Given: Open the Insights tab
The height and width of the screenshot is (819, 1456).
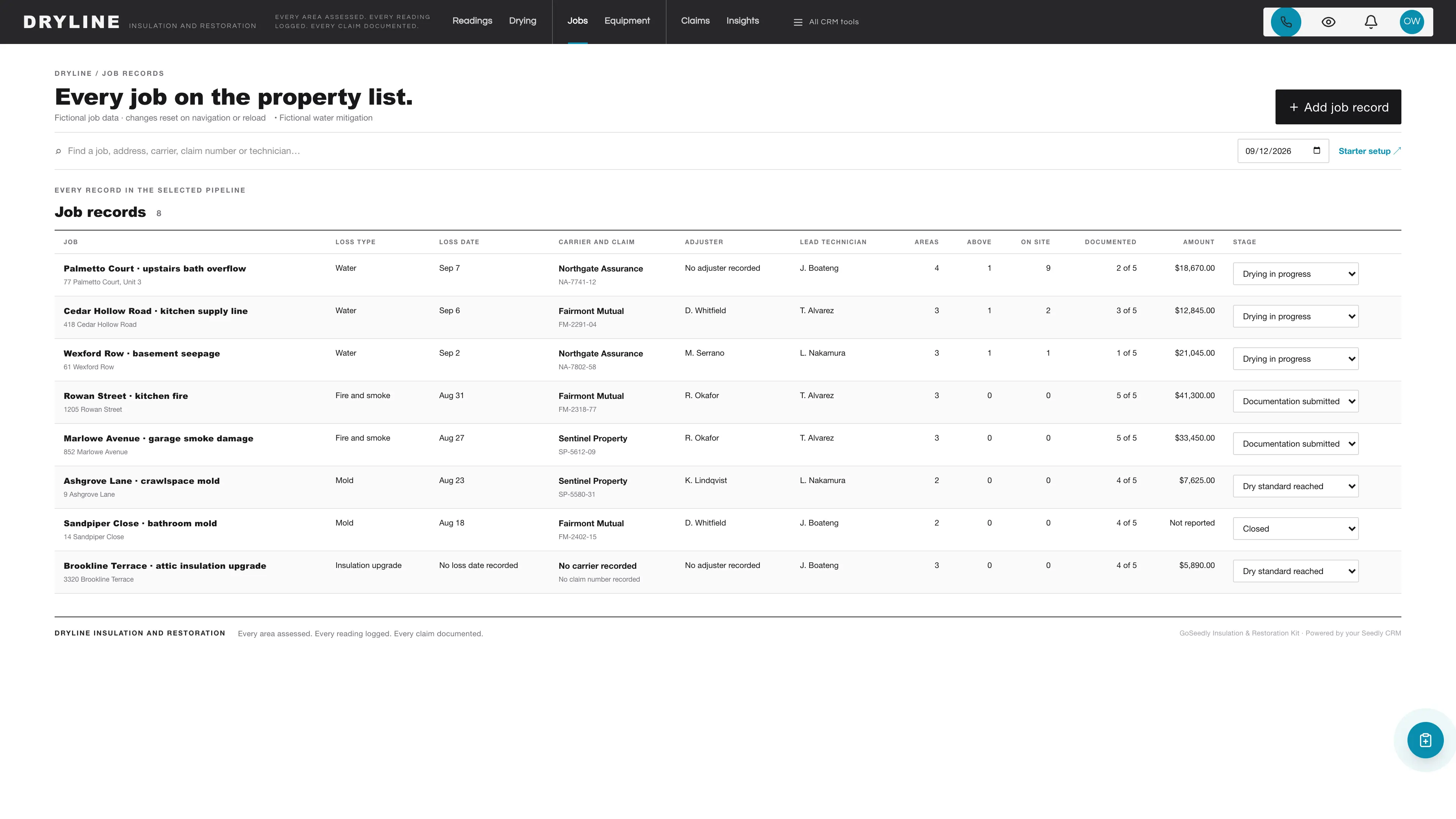Looking at the screenshot, I should pyautogui.click(x=742, y=21).
